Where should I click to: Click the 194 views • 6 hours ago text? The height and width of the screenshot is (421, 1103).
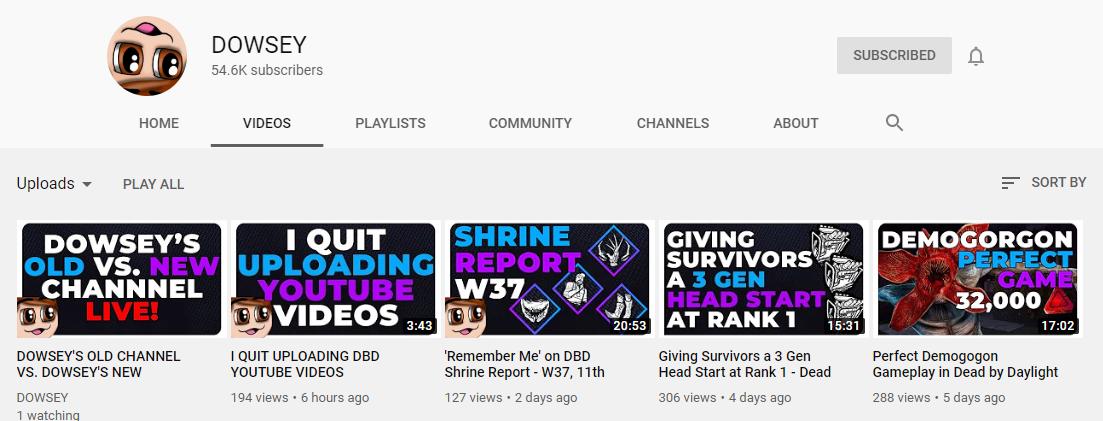(x=300, y=398)
